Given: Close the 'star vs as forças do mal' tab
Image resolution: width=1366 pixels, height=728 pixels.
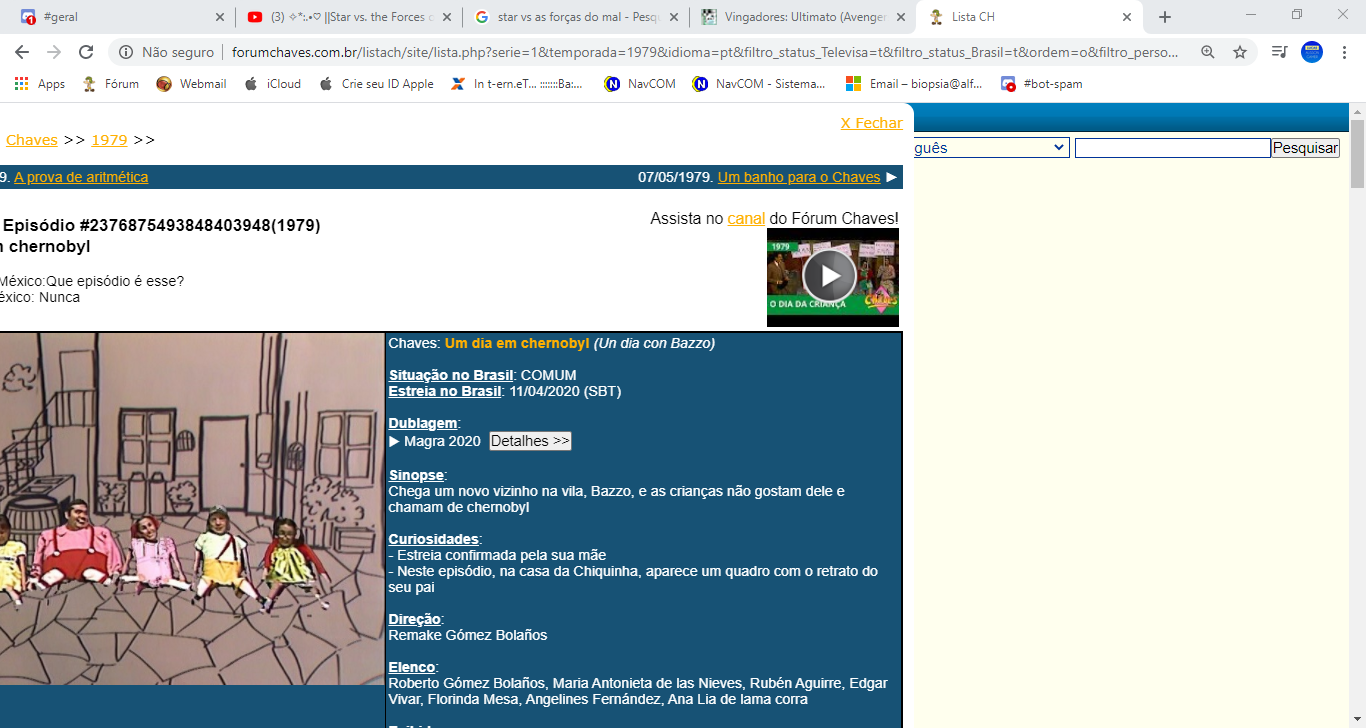Looking at the screenshot, I should click(673, 17).
